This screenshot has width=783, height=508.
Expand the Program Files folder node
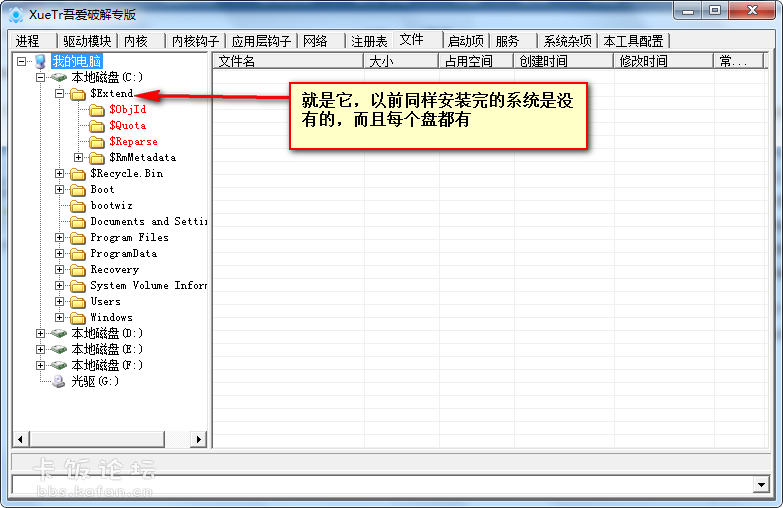pos(59,237)
